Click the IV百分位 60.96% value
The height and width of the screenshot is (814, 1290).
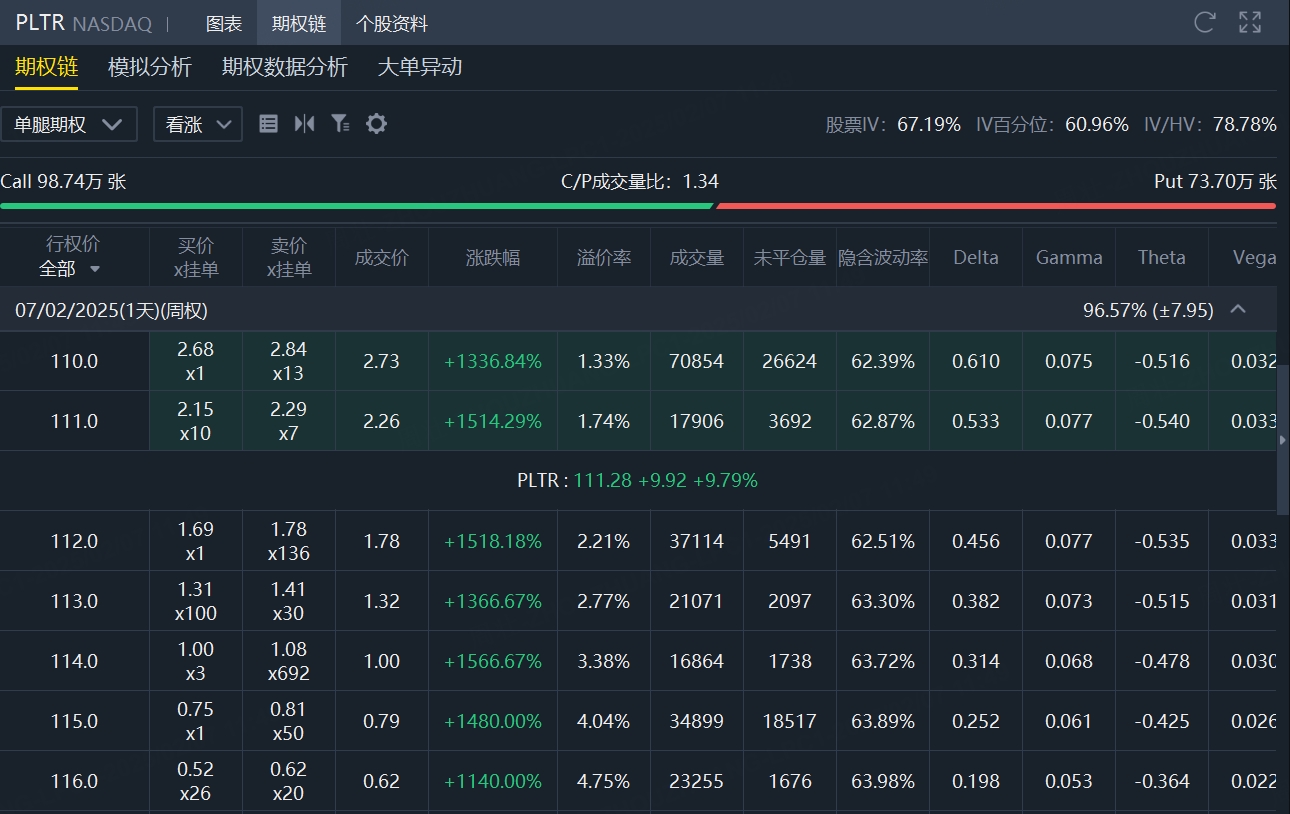tap(1097, 124)
